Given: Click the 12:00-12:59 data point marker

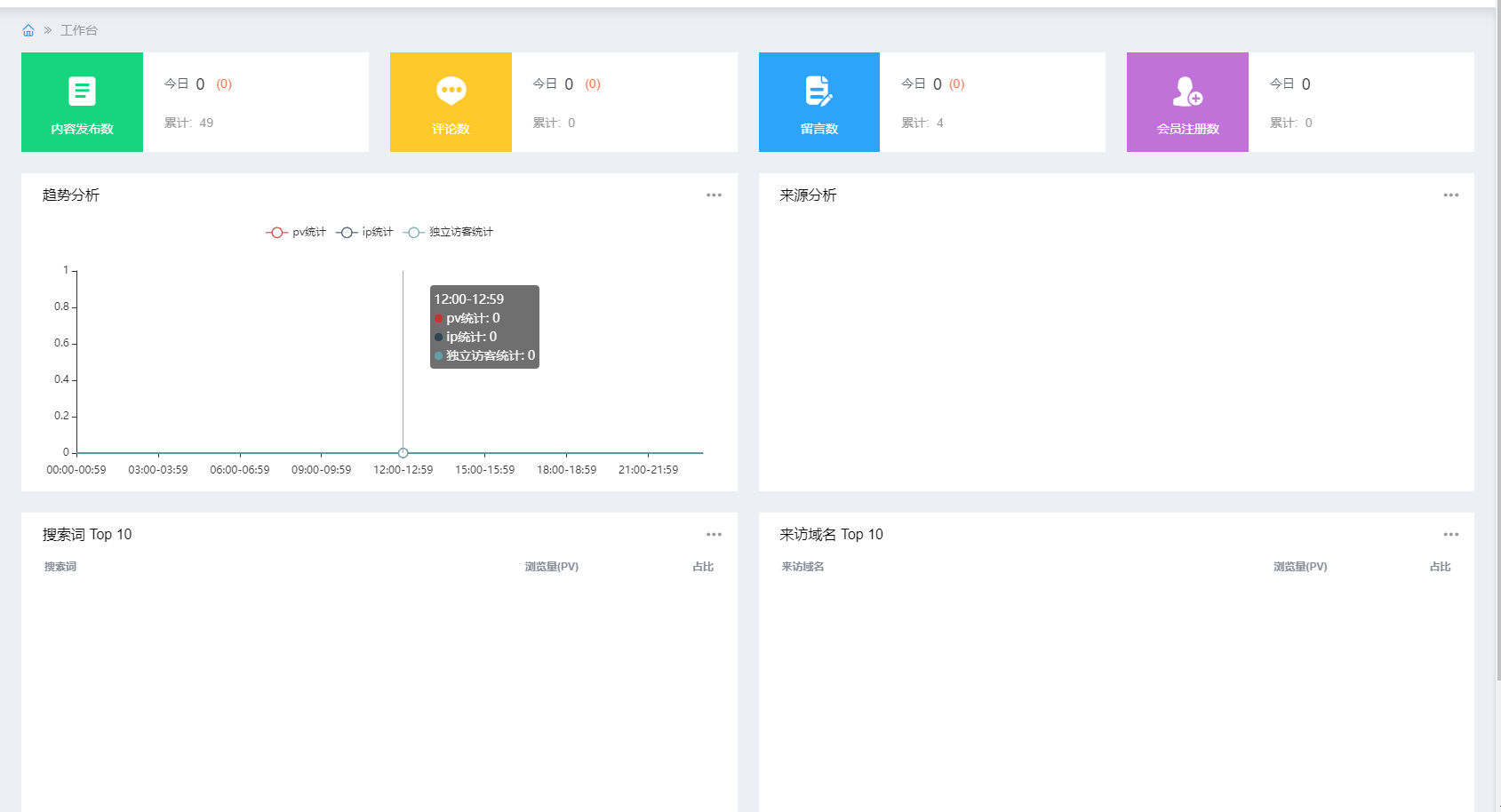Looking at the screenshot, I should click(x=403, y=453).
